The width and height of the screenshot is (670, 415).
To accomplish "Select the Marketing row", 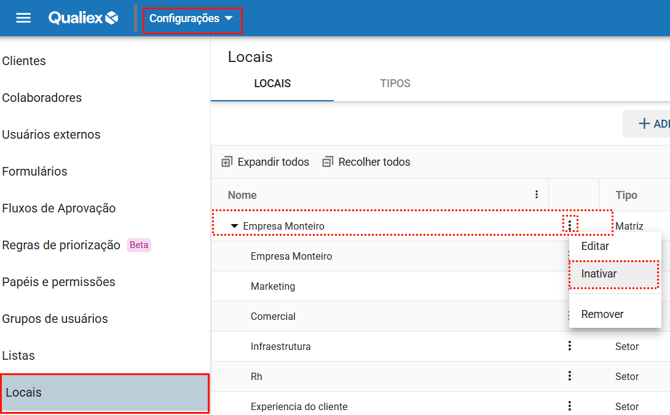I will pyautogui.click(x=273, y=286).
